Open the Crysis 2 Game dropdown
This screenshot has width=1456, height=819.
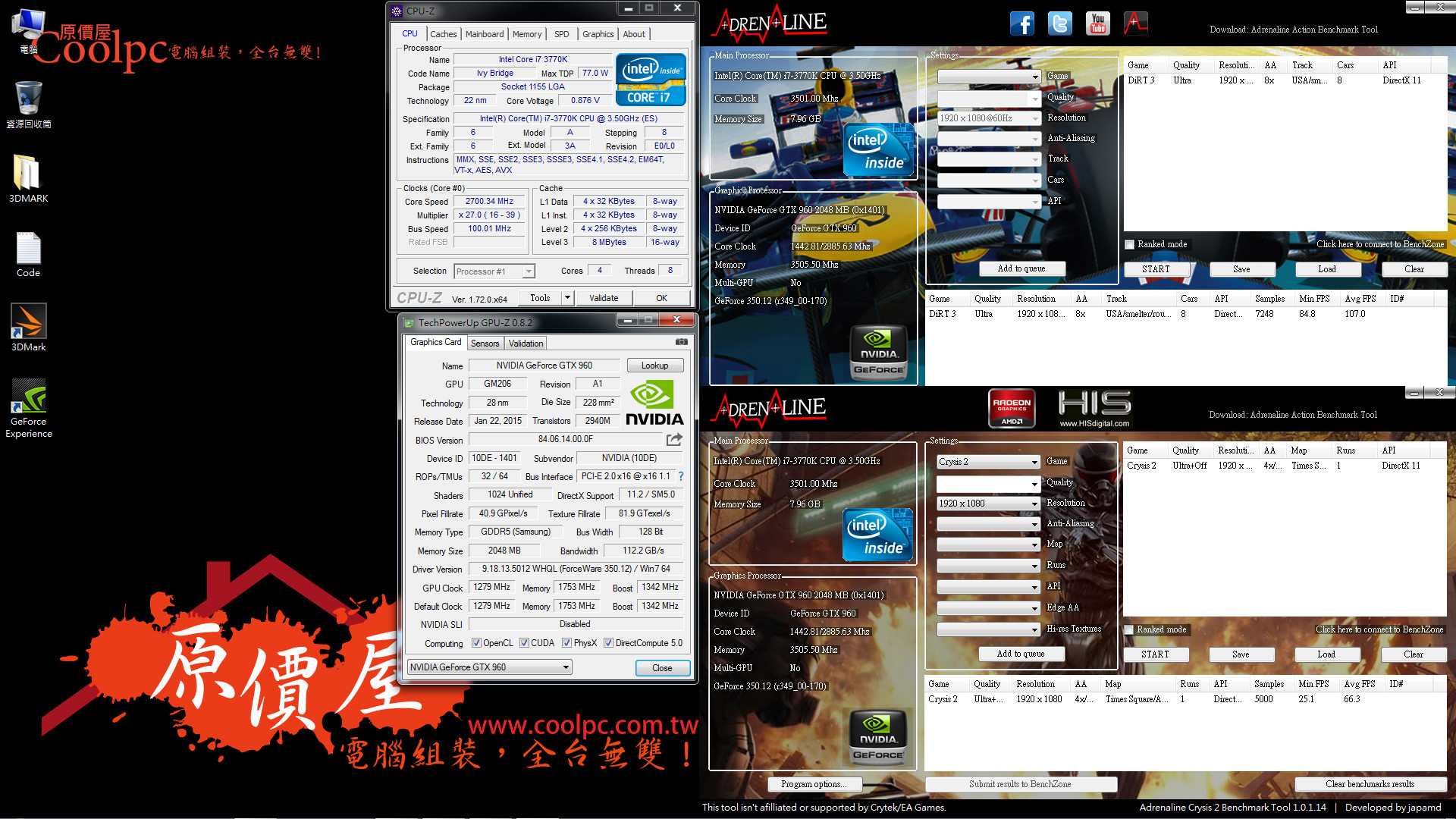point(988,462)
